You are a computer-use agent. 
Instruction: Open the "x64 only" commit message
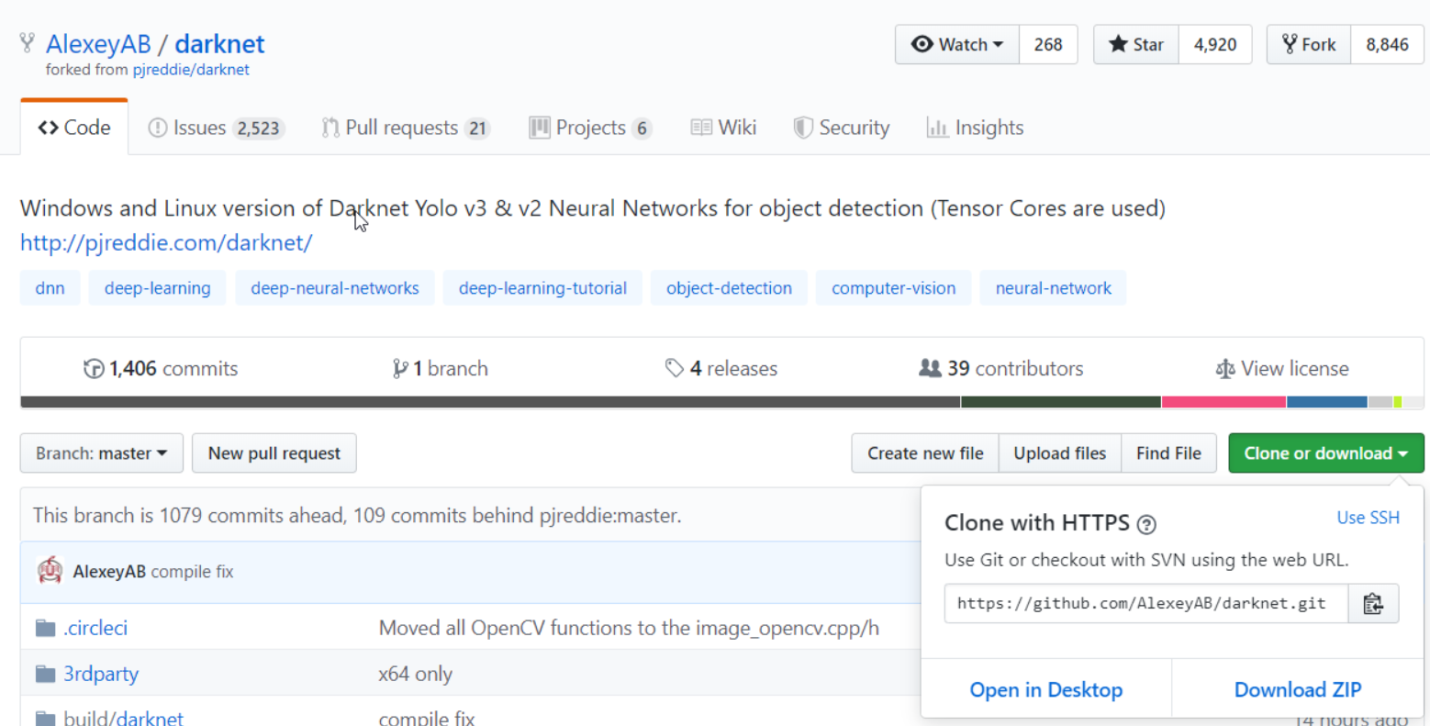coord(415,674)
